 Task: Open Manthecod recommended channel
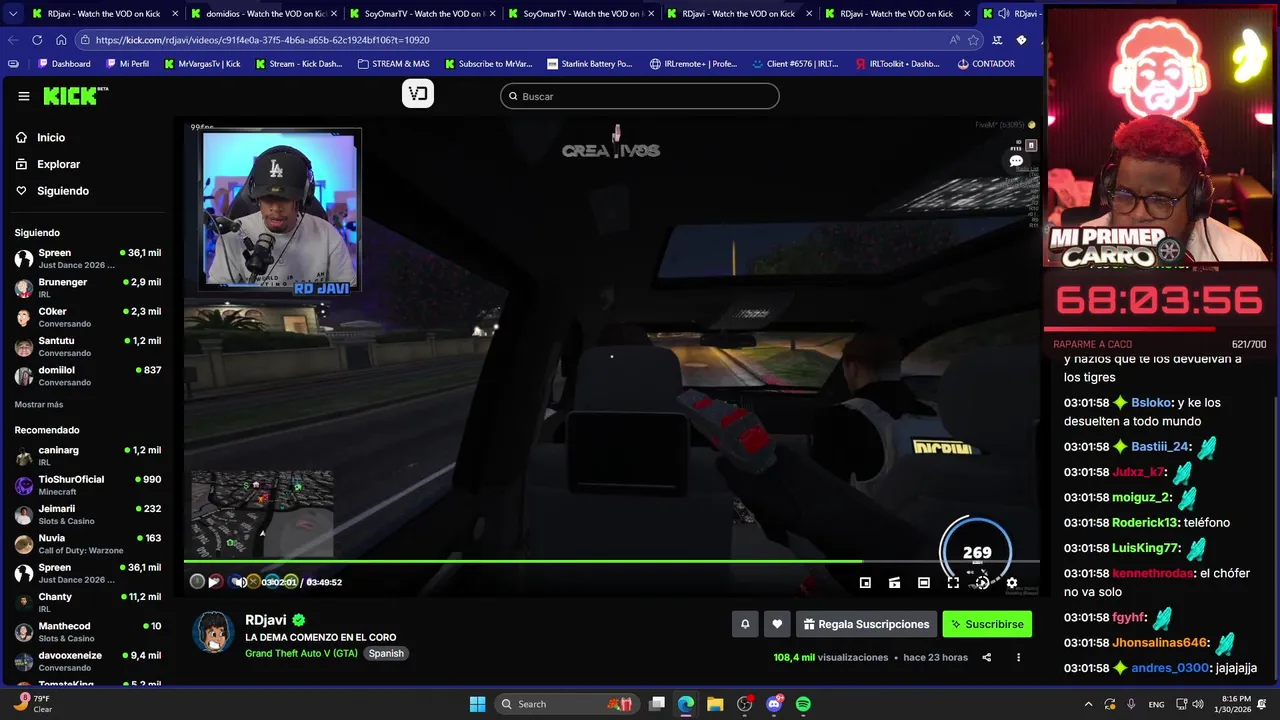click(88, 632)
